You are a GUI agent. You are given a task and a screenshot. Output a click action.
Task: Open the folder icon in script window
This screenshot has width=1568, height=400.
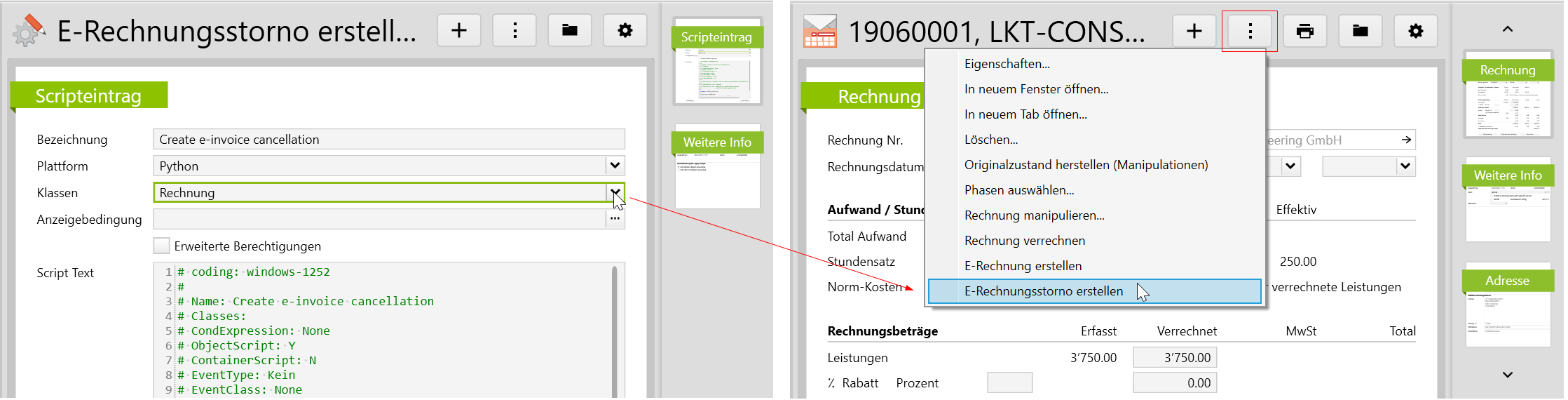(x=570, y=31)
